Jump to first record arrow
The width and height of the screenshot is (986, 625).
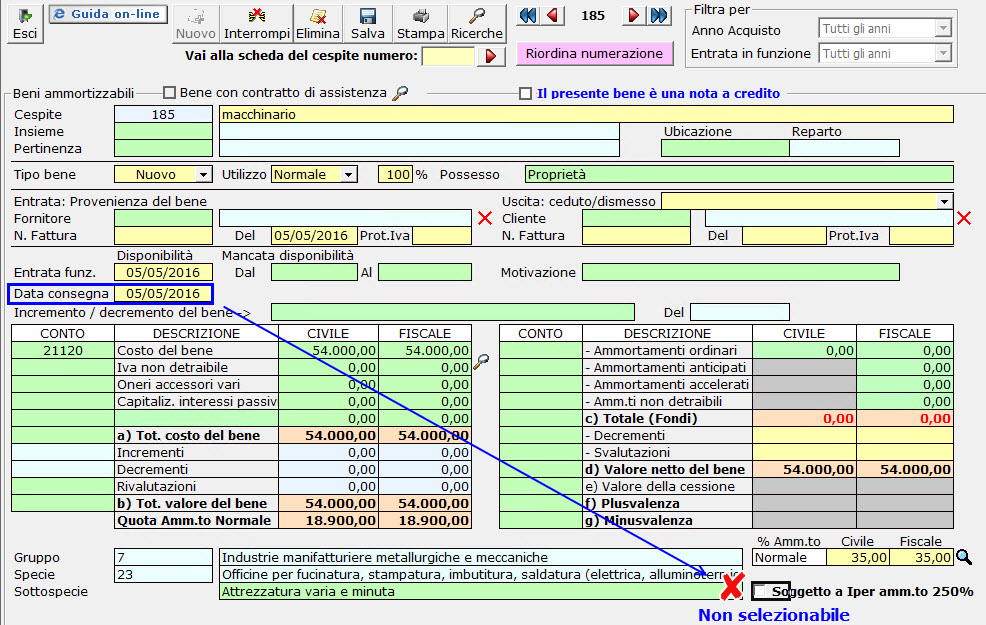(x=529, y=16)
